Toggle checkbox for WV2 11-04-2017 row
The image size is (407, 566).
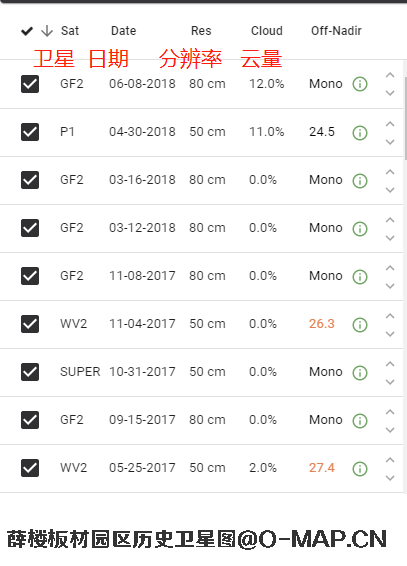[30, 324]
